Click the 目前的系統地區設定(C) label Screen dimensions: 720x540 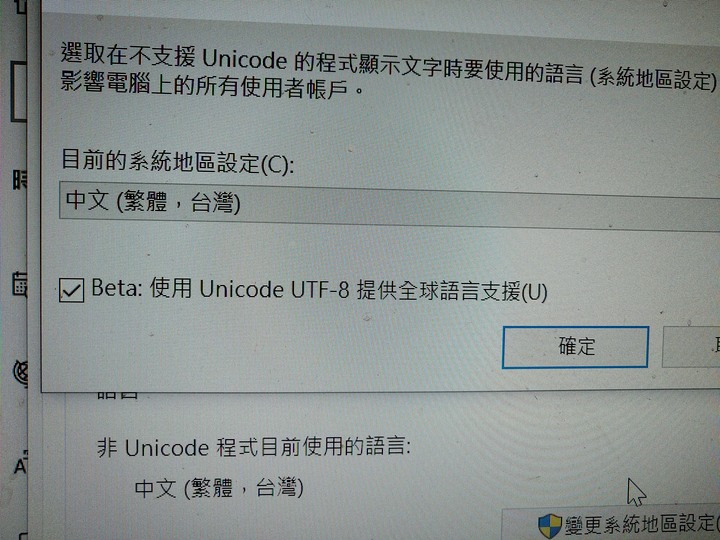coord(177,162)
